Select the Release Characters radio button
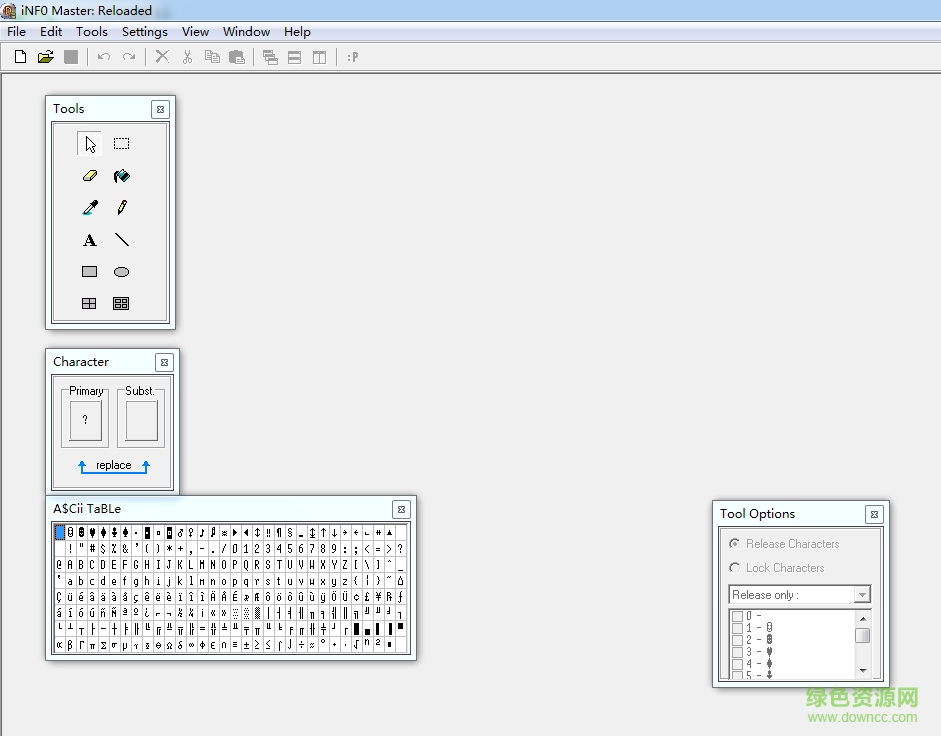Screen dimensions: 941x736 tap(736, 544)
